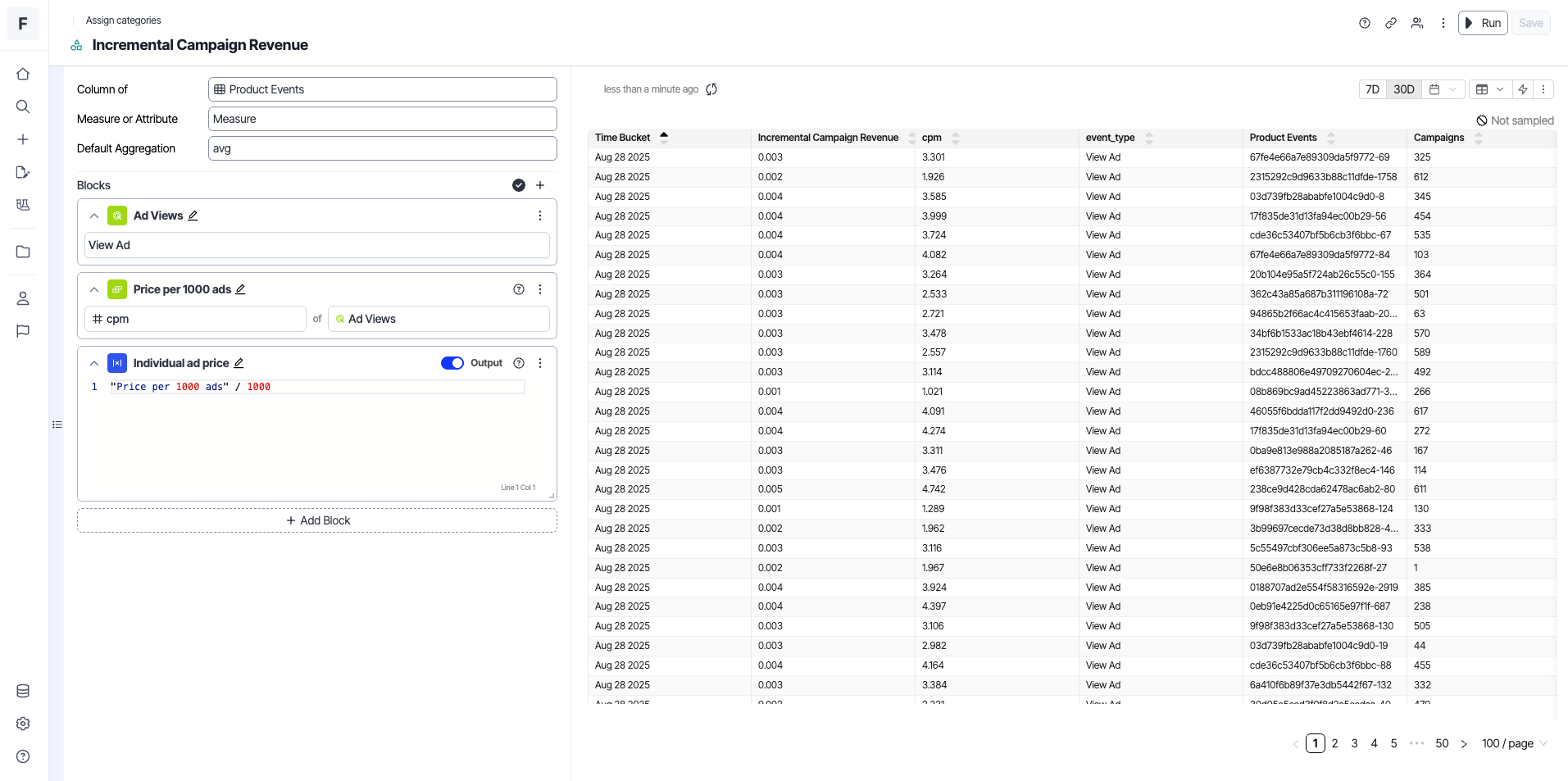Click the blocks validation checkmark
Screen dimensions: 1568x781
(x=519, y=185)
